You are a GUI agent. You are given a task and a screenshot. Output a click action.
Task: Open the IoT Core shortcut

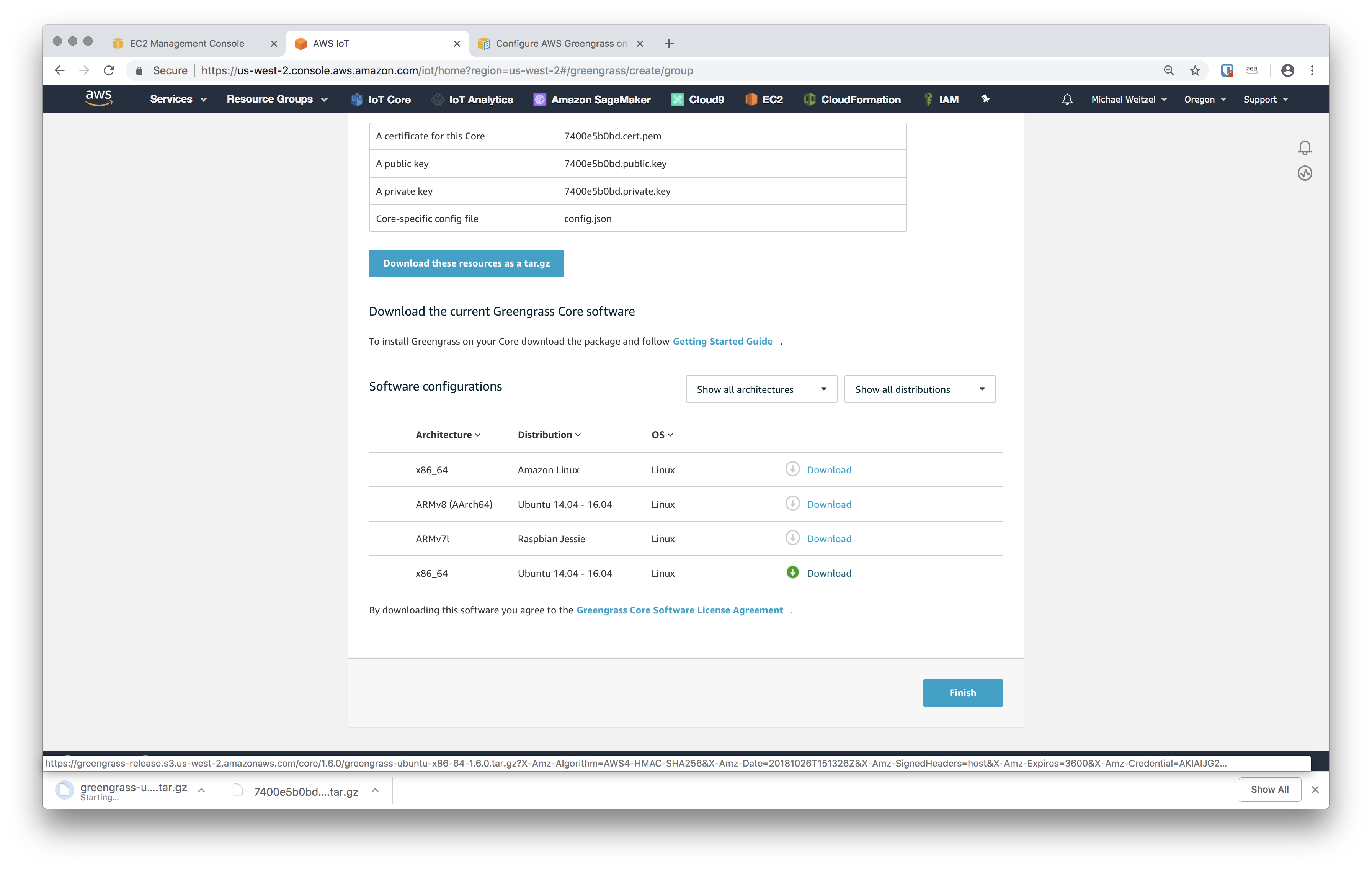coord(381,99)
